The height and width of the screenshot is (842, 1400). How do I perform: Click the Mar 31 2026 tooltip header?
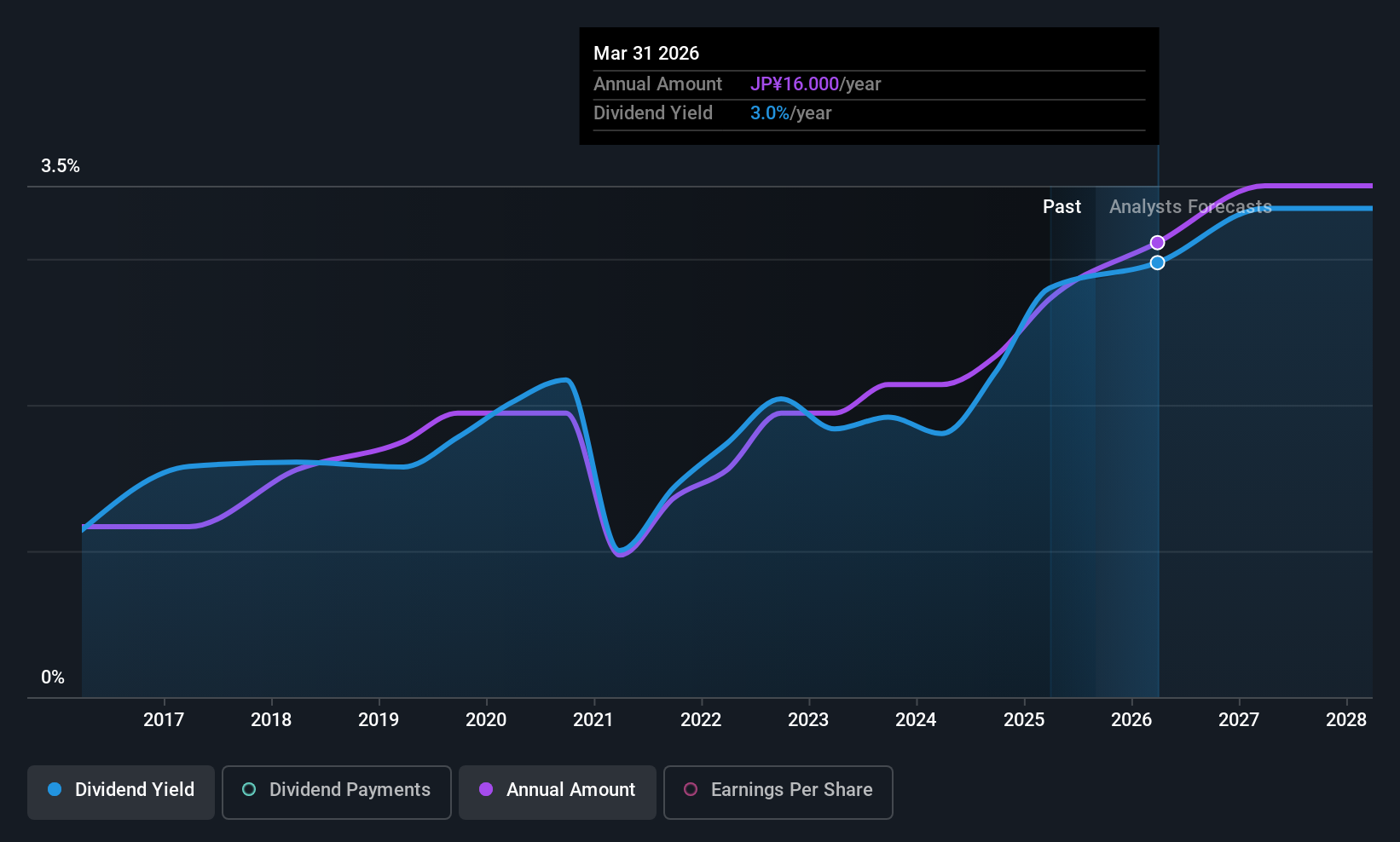[x=646, y=54]
